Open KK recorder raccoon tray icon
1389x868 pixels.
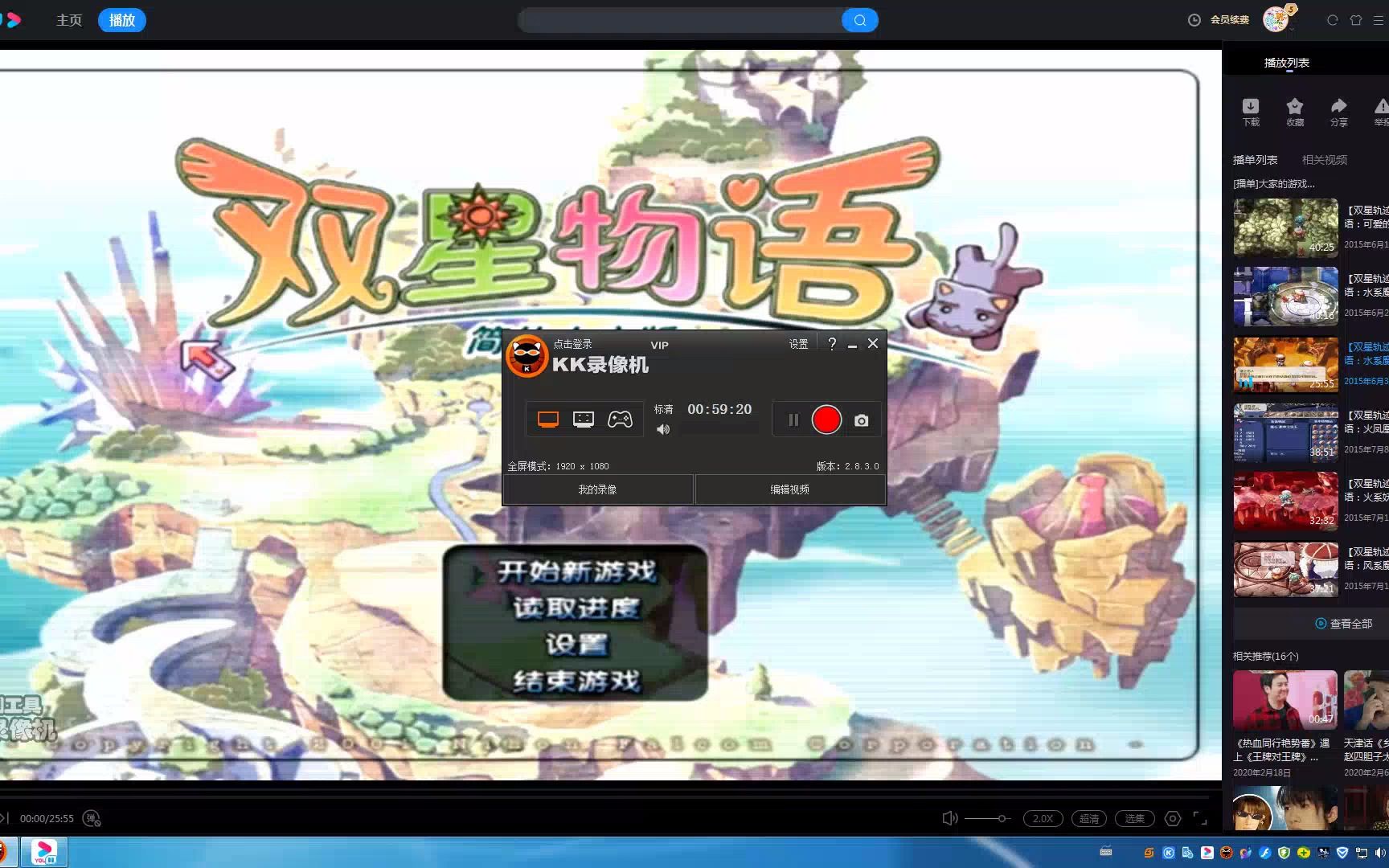click(1227, 853)
